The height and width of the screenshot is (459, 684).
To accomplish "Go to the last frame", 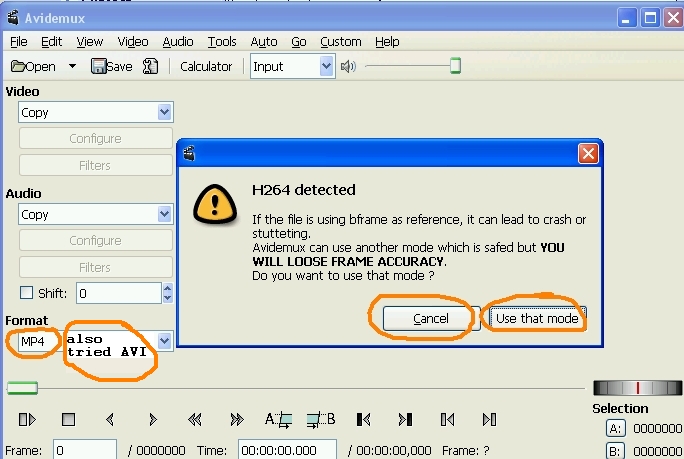I will click(x=489, y=420).
